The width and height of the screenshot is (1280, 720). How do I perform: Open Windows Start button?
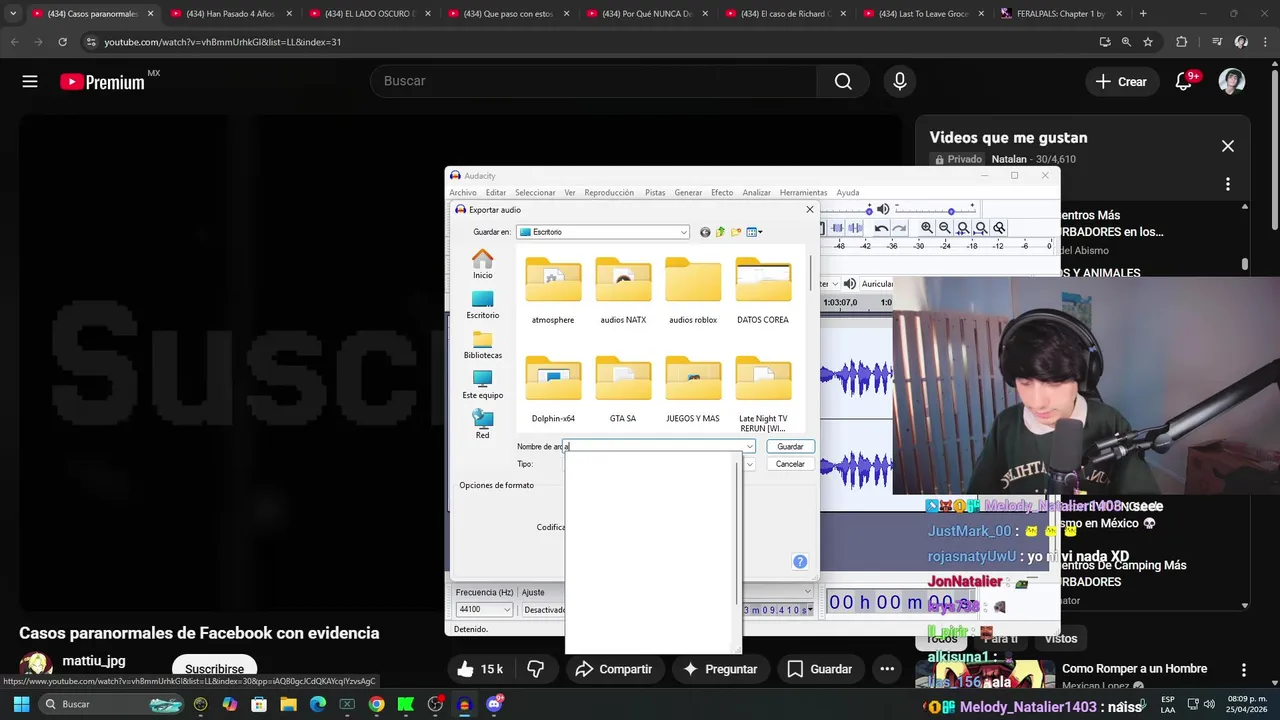21,704
